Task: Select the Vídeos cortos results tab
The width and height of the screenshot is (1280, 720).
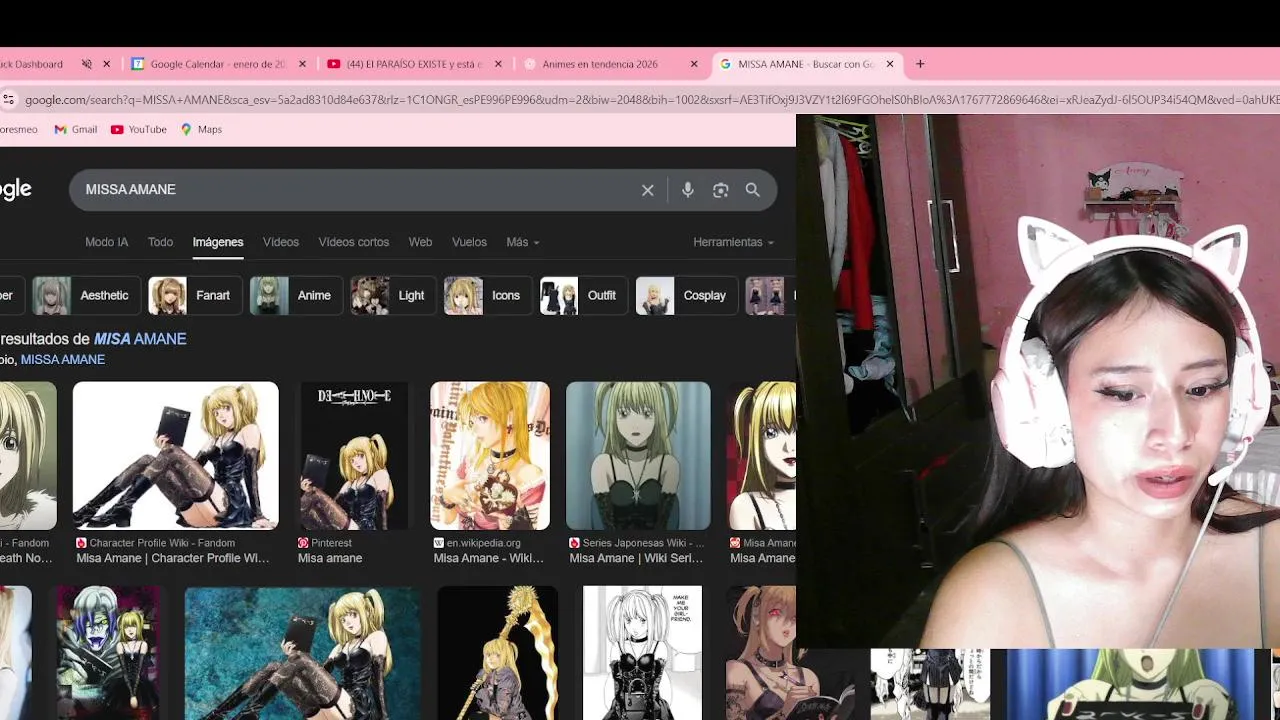Action: click(x=353, y=242)
